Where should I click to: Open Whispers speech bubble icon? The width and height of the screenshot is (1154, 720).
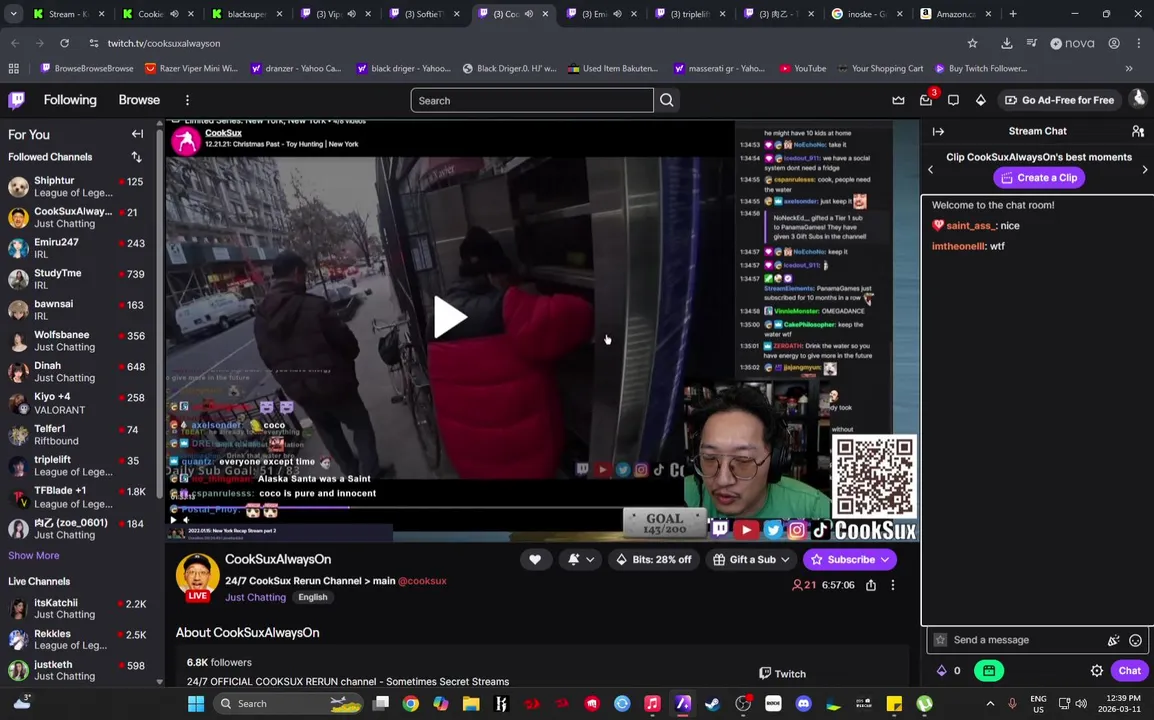point(953,100)
